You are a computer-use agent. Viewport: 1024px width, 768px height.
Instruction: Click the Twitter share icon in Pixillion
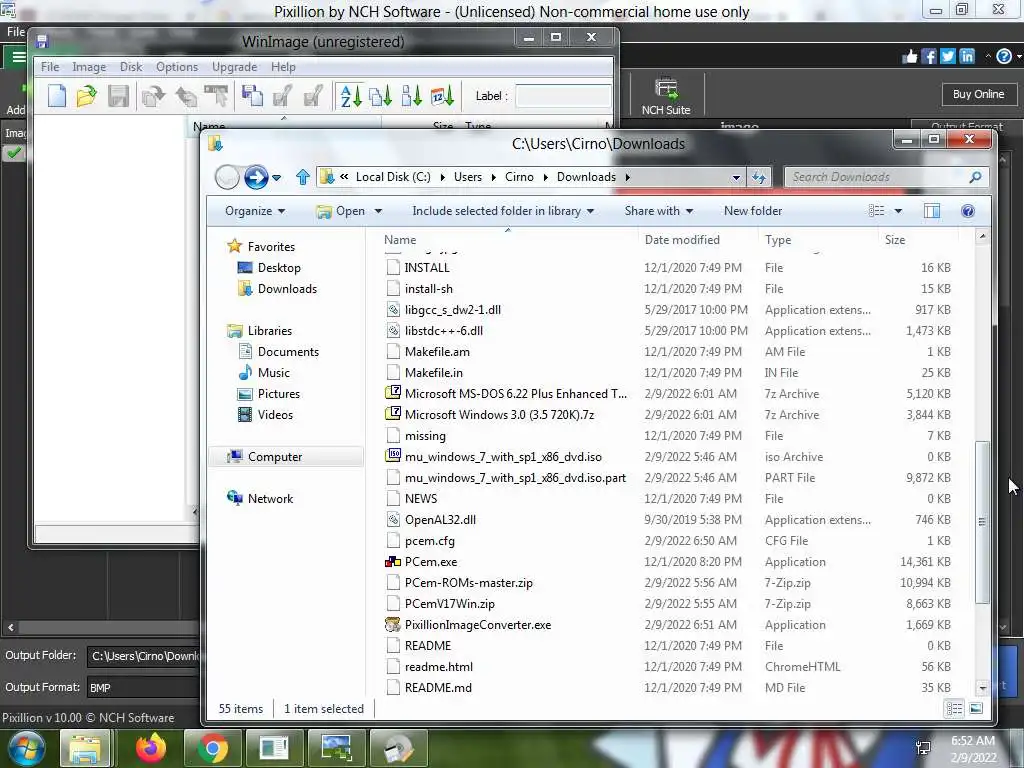point(948,56)
